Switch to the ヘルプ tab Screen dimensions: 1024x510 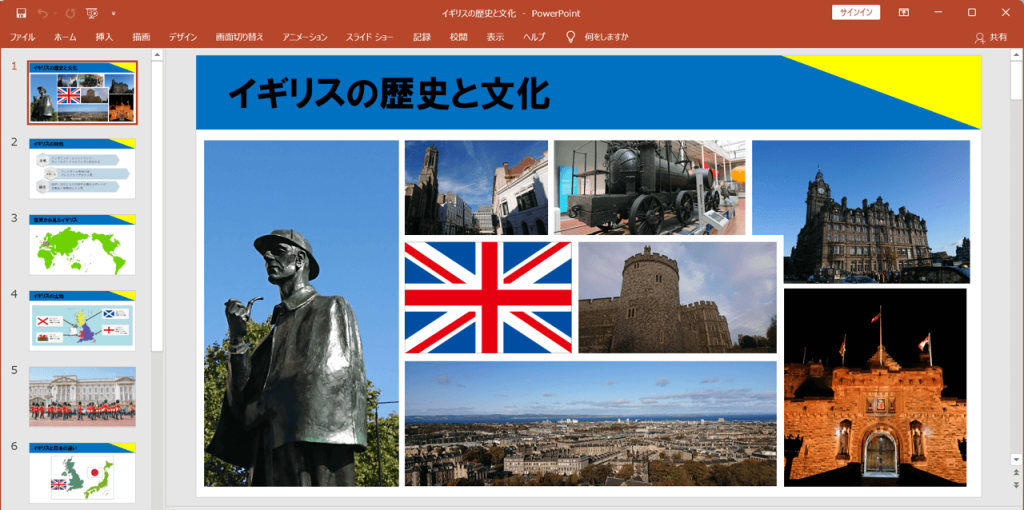click(534, 37)
